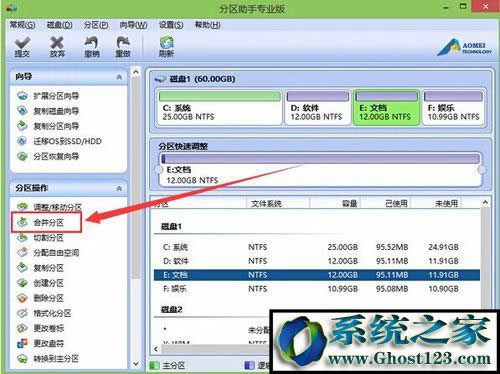Collapse the 分区操作 panel chevron

pyautogui.click(x=119, y=189)
